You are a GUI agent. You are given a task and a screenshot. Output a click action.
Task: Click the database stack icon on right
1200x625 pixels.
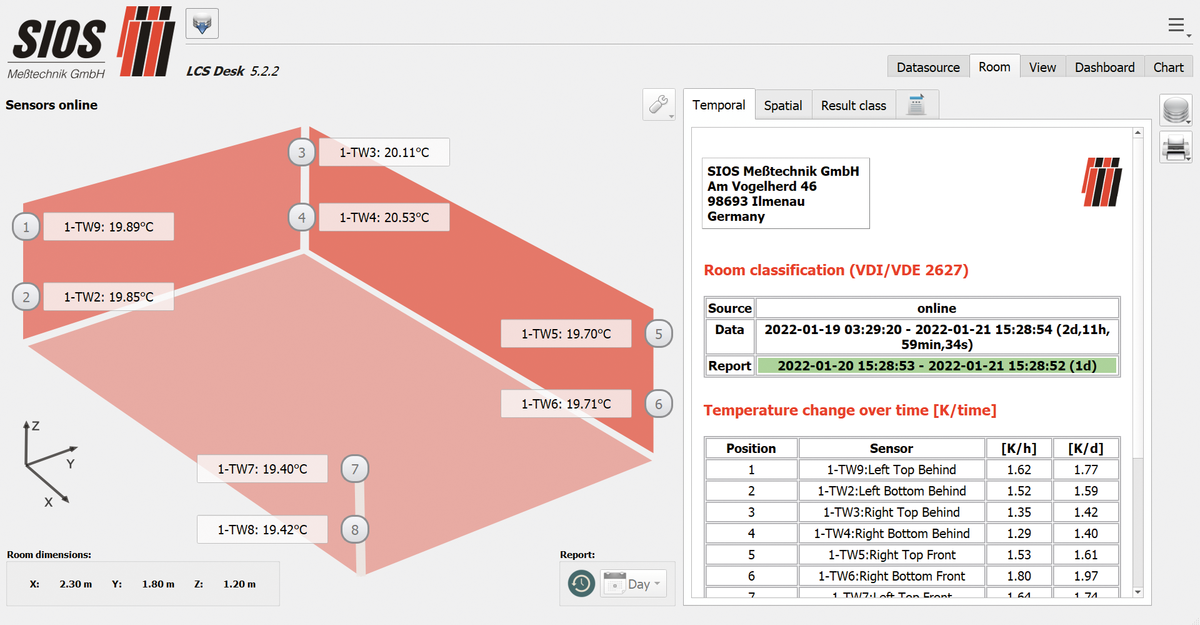1175,110
